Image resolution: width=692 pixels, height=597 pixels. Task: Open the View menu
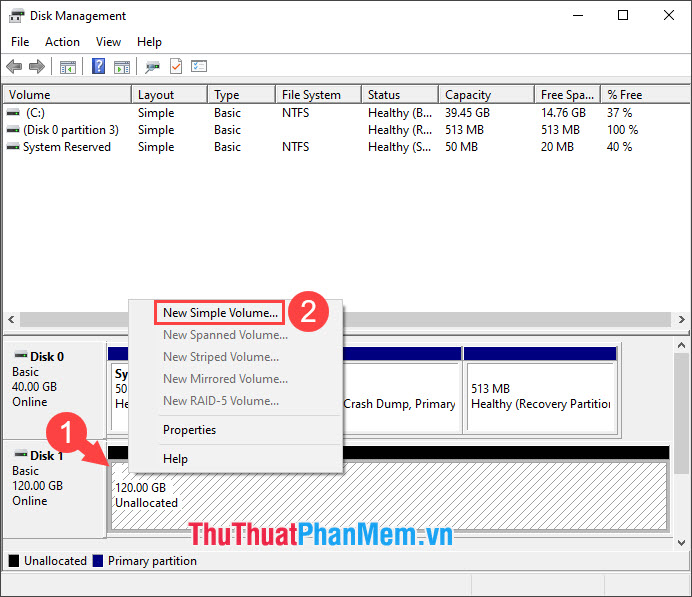(108, 42)
